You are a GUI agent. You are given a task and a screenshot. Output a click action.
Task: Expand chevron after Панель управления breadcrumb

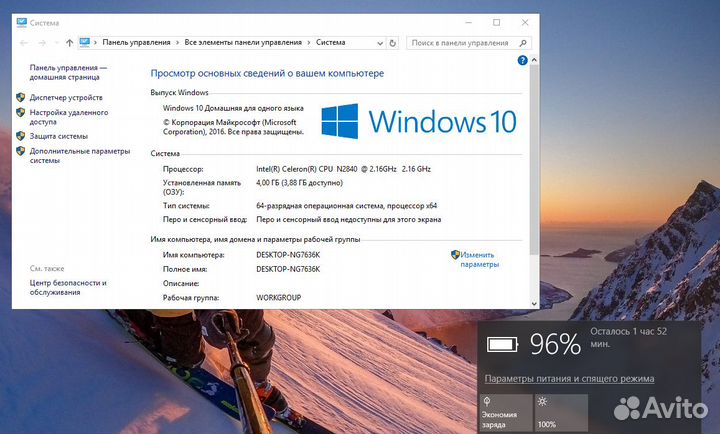click(177, 43)
